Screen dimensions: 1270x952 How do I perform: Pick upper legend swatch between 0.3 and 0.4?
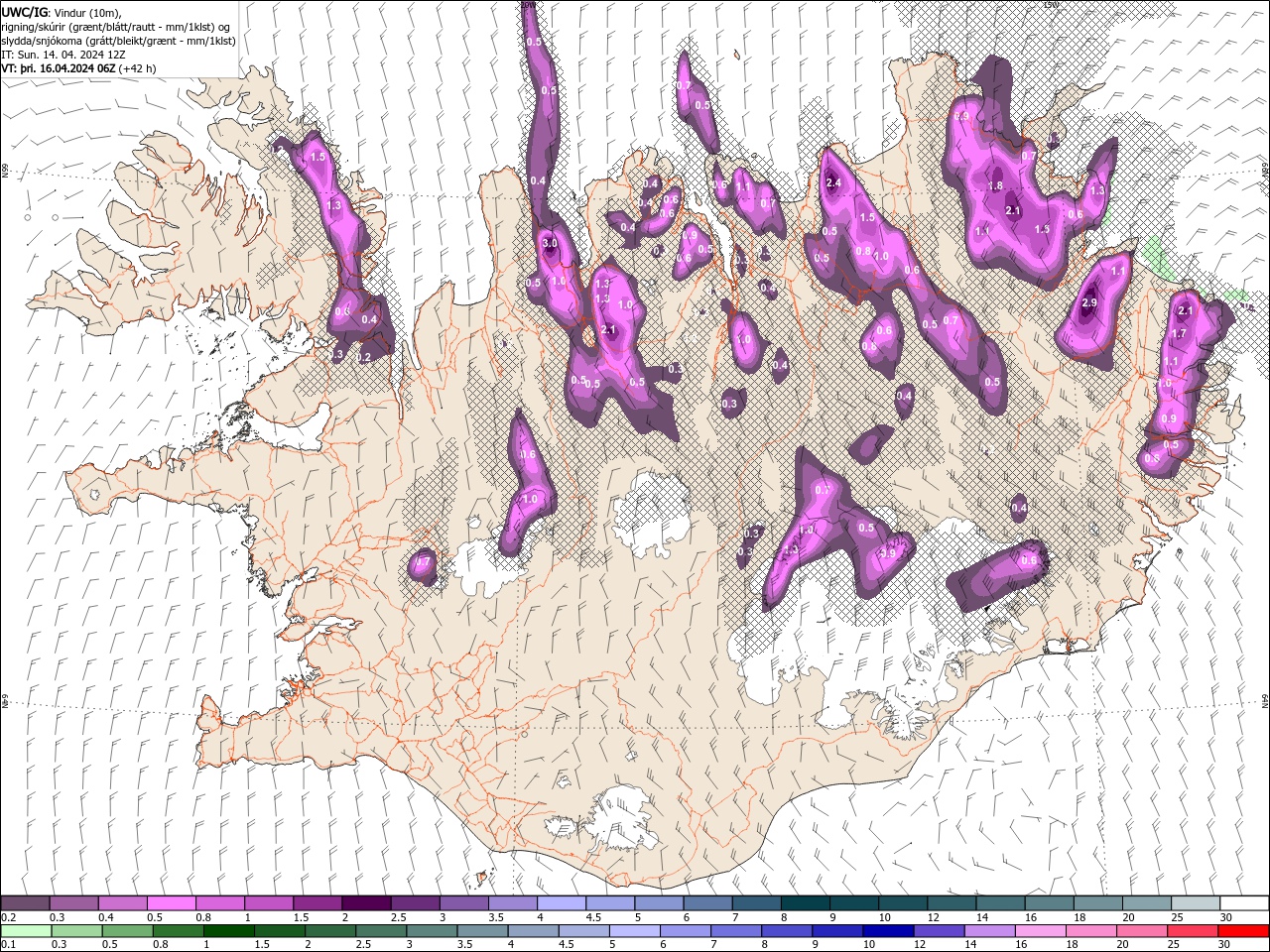(74, 902)
